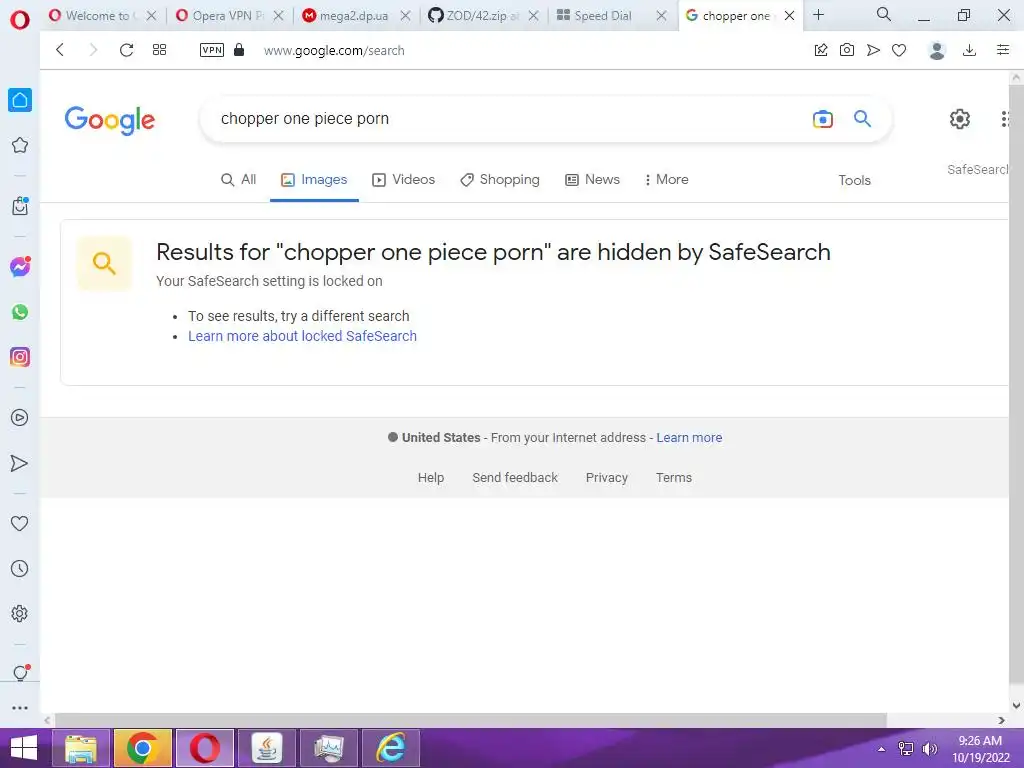Open Internet Explorer from taskbar
1024x768 pixels.
point(391,748)
